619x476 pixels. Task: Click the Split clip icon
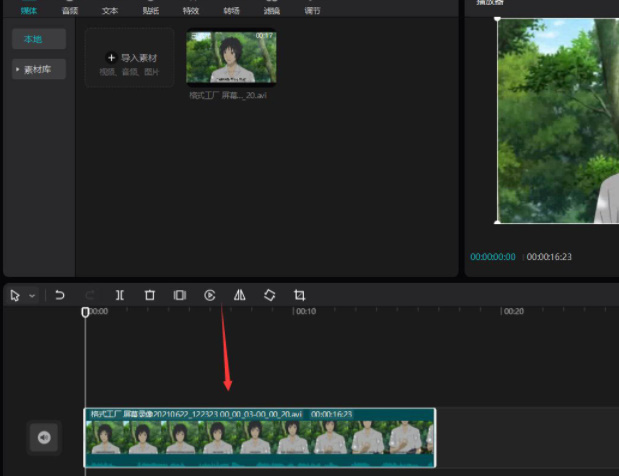[120, 295]
